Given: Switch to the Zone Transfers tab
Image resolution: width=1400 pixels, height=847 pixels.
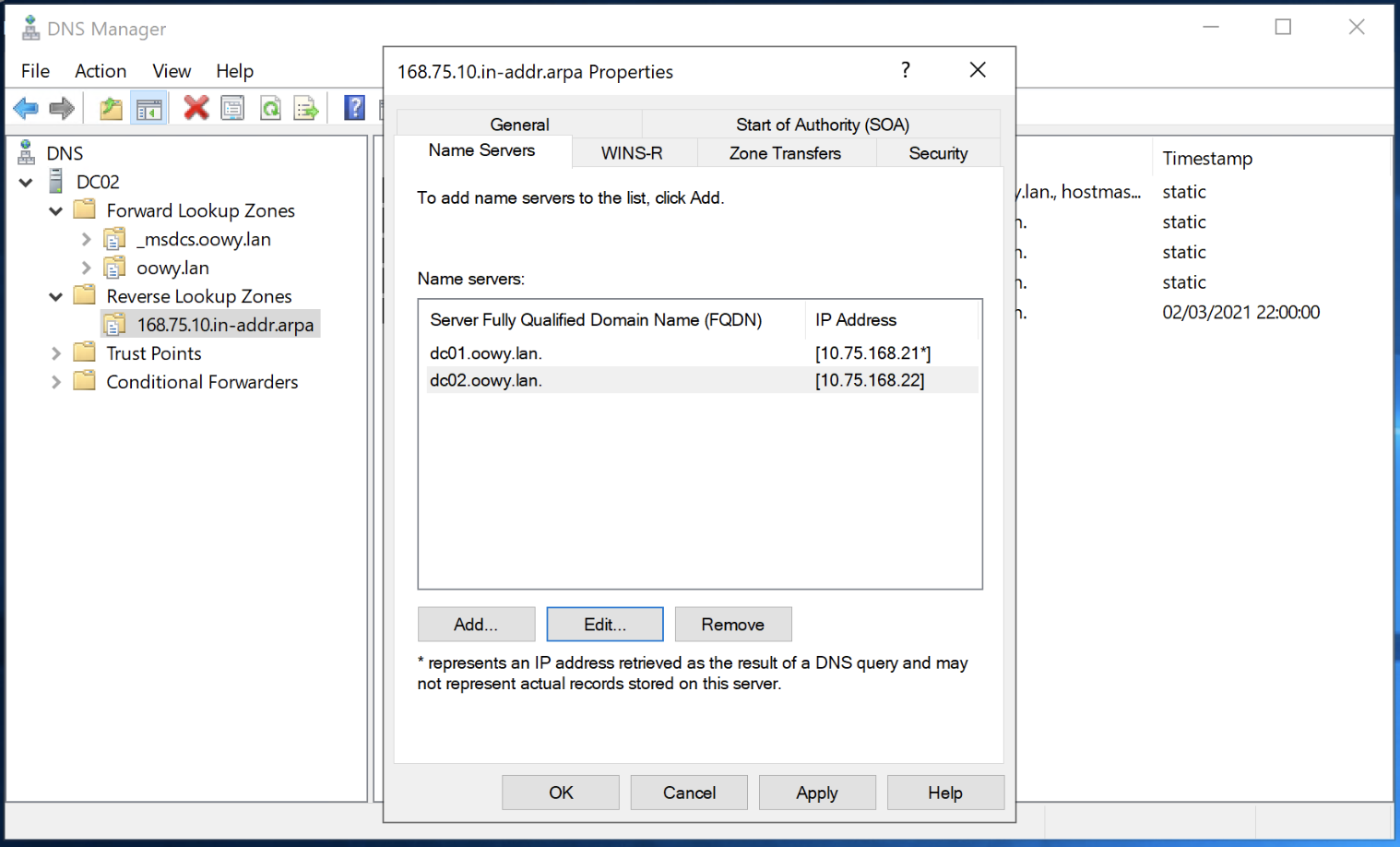Looking at the screenshot, I should coord(785,153).
